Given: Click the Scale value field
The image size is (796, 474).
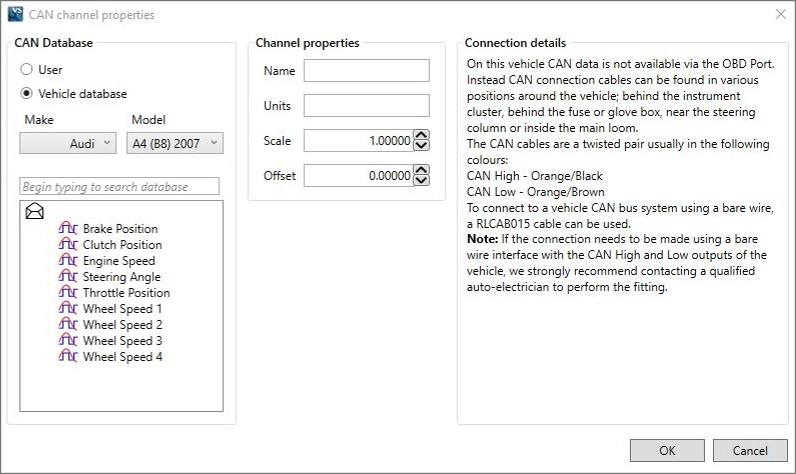Looking at the screenshot, I should tap(358, 141).
